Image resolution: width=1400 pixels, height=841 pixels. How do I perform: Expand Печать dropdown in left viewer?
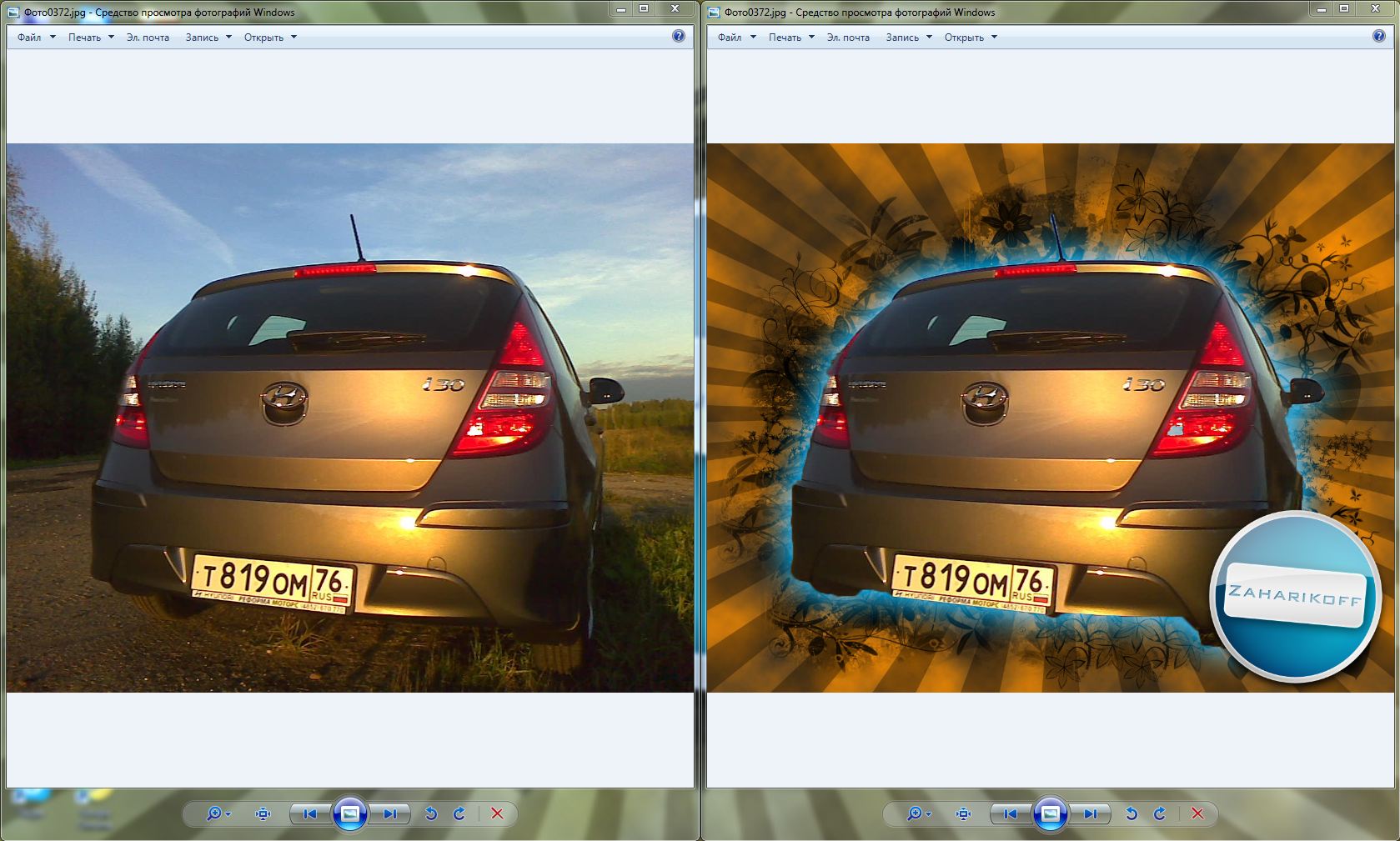point(91,38)
